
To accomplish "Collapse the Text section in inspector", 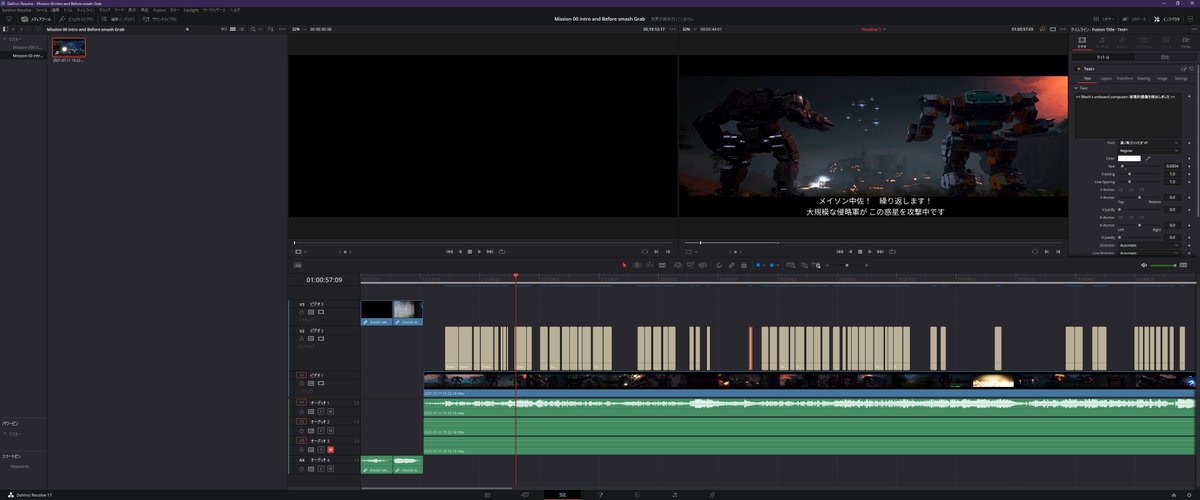I will 1076,88.
